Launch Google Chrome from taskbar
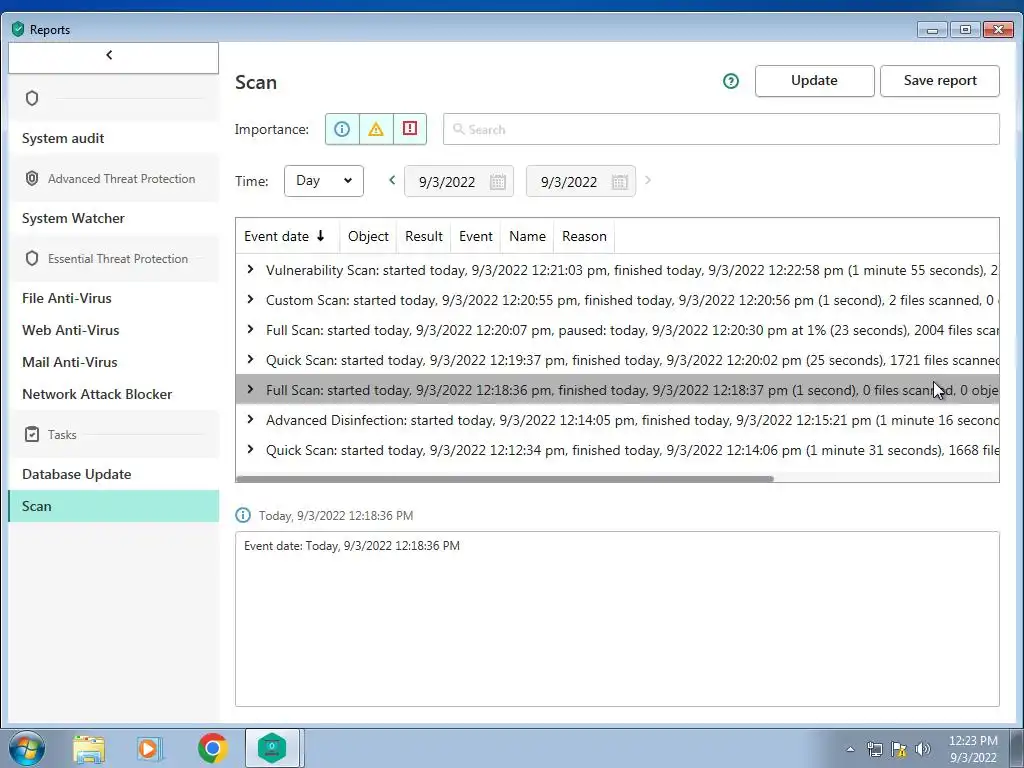This screenshot has width=1024, height=768. (x=212, y=748)
